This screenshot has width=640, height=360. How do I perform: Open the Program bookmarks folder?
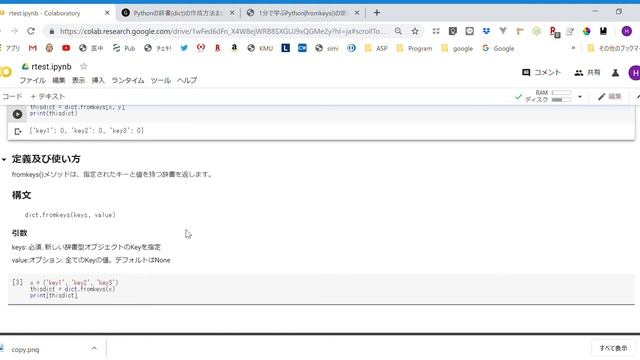coord(414,48)
